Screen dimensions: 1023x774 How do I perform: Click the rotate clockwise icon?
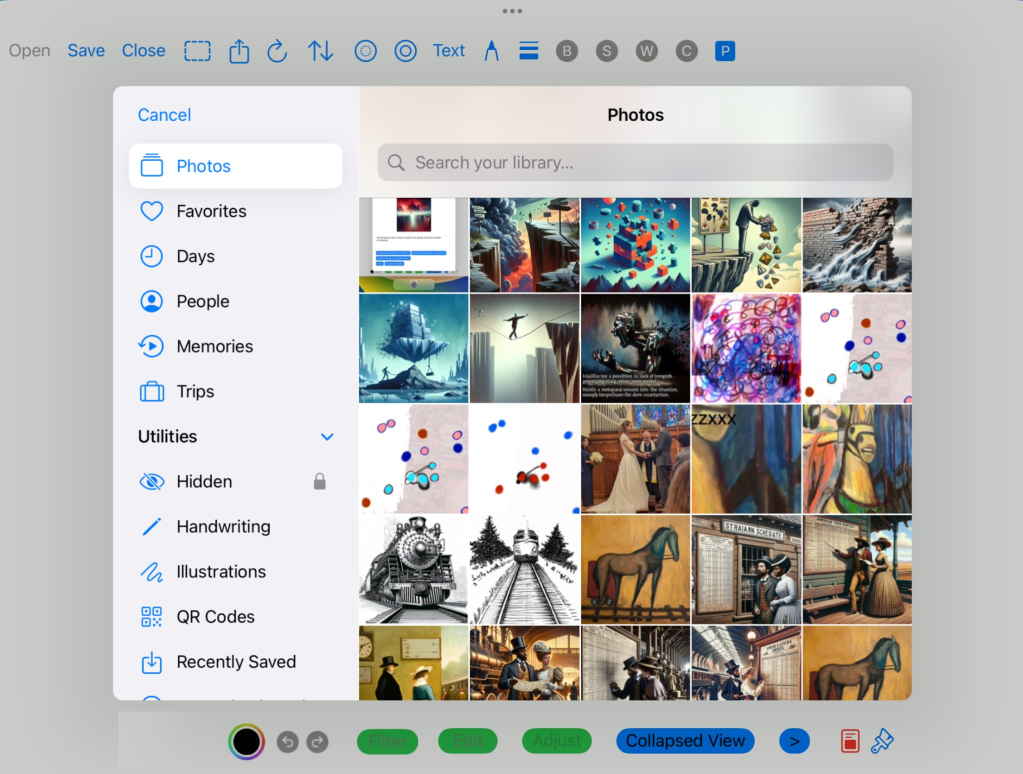[278, 51]
